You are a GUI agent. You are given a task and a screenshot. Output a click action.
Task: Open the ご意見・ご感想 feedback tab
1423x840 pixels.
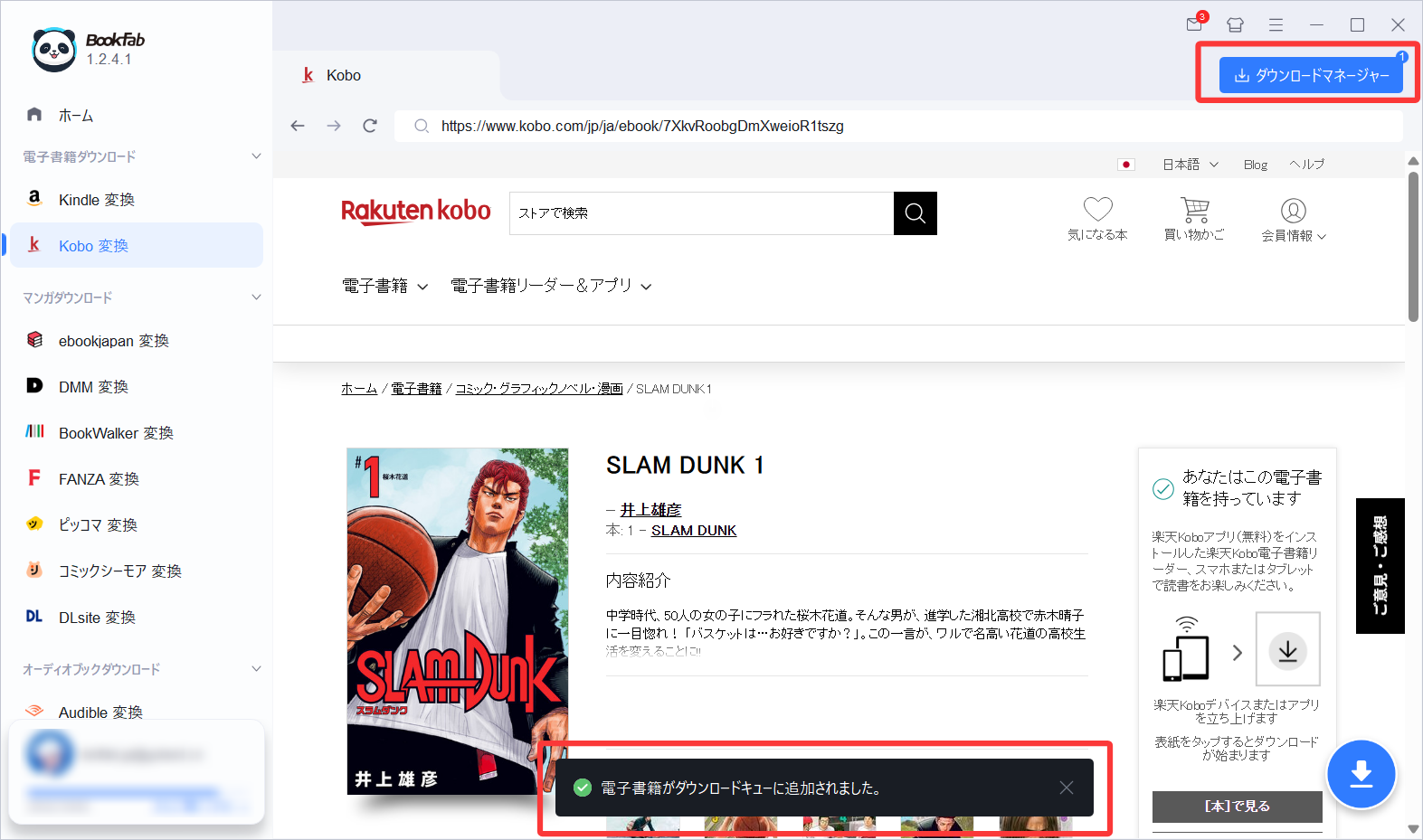point(1380,566)
